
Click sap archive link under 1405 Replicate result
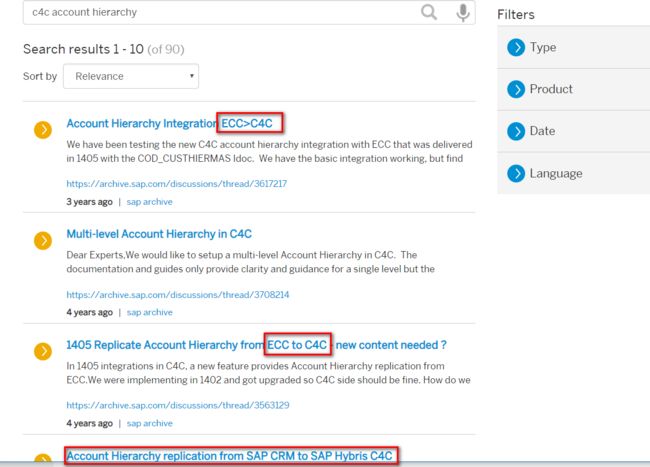pyautogui.click(x=150, y=423)
